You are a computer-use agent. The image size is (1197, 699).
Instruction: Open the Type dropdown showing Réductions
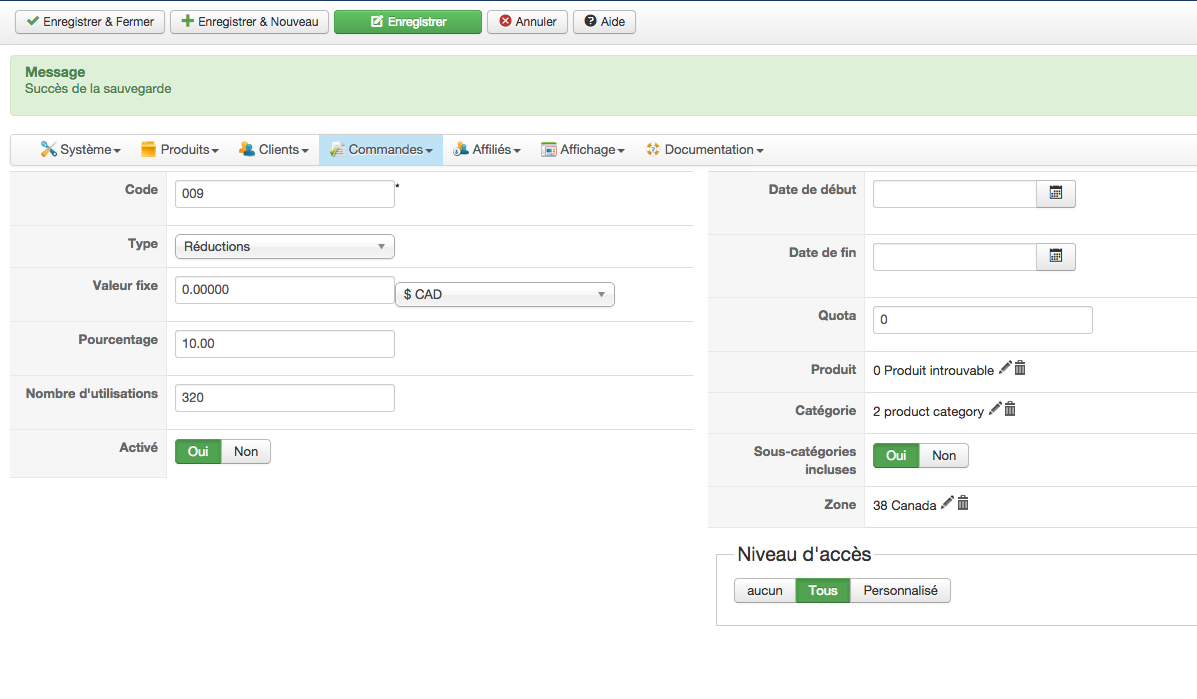(285, 246)
